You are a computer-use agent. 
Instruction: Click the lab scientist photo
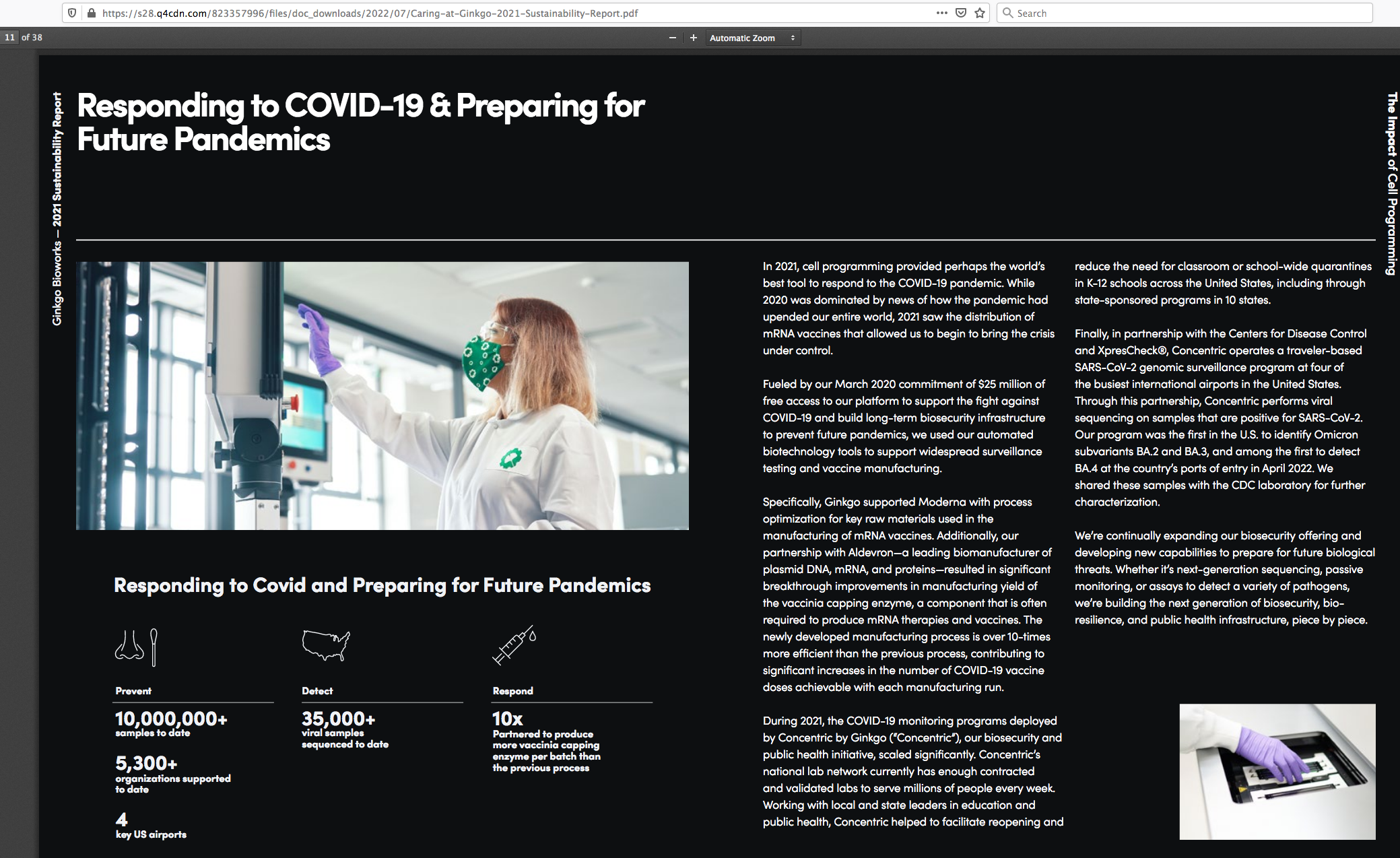click(382, 396)
